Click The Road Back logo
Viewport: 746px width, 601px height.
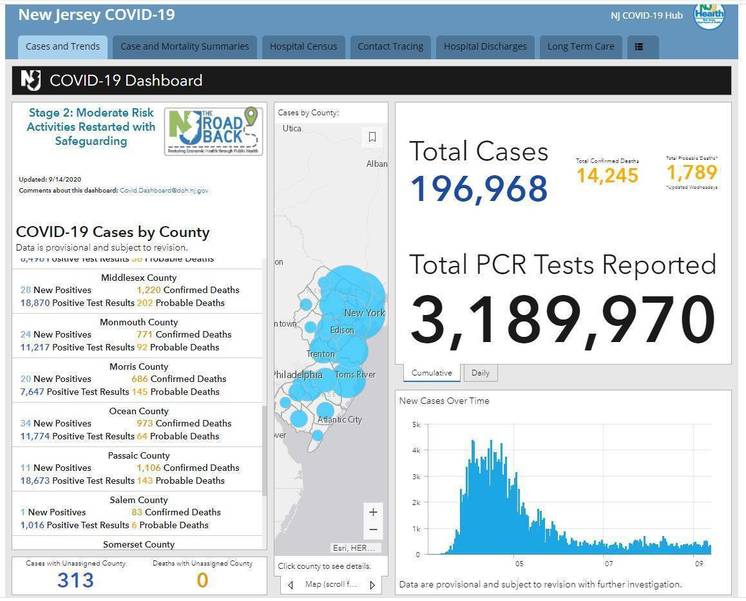tap(213, 131)
